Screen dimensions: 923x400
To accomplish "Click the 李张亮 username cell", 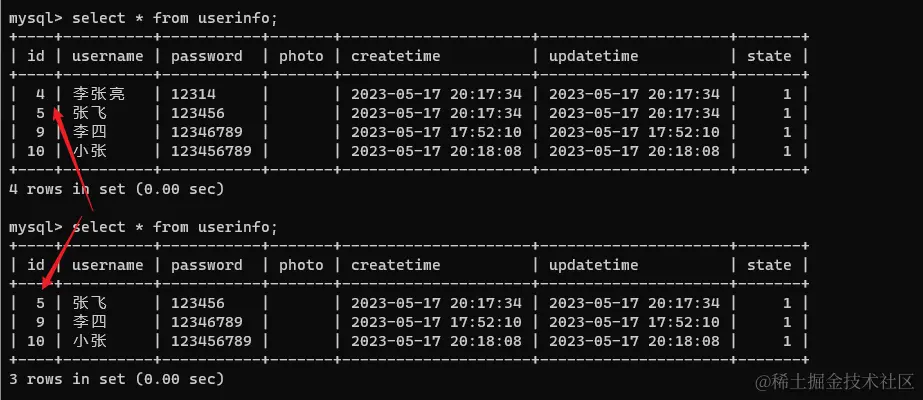I will [99, 94].
